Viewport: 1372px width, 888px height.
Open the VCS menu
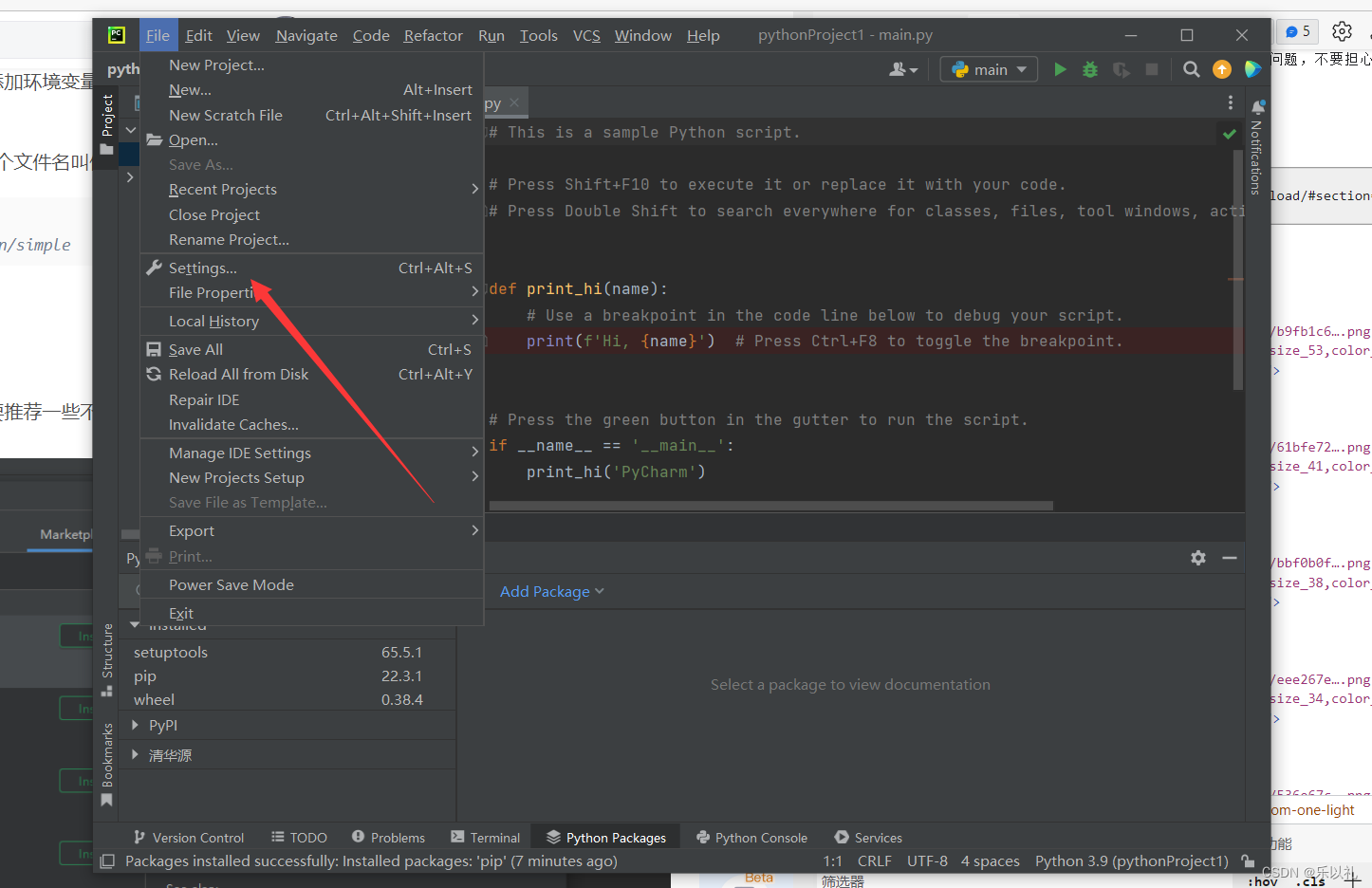tap(586, 35)
